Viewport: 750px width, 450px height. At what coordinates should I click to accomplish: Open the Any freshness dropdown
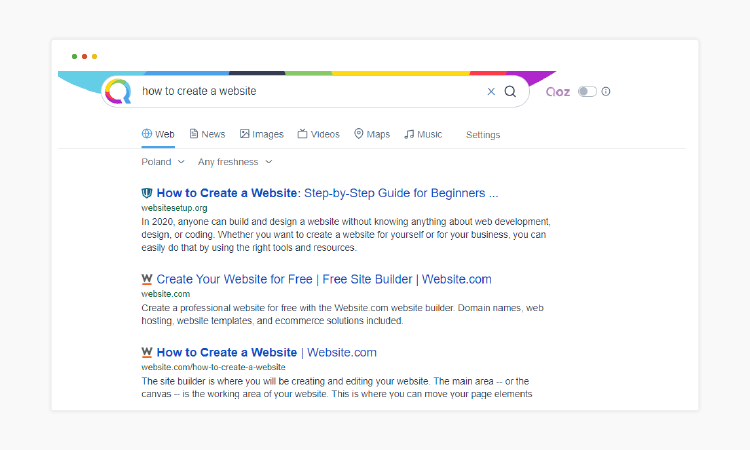tap(235, 162)
